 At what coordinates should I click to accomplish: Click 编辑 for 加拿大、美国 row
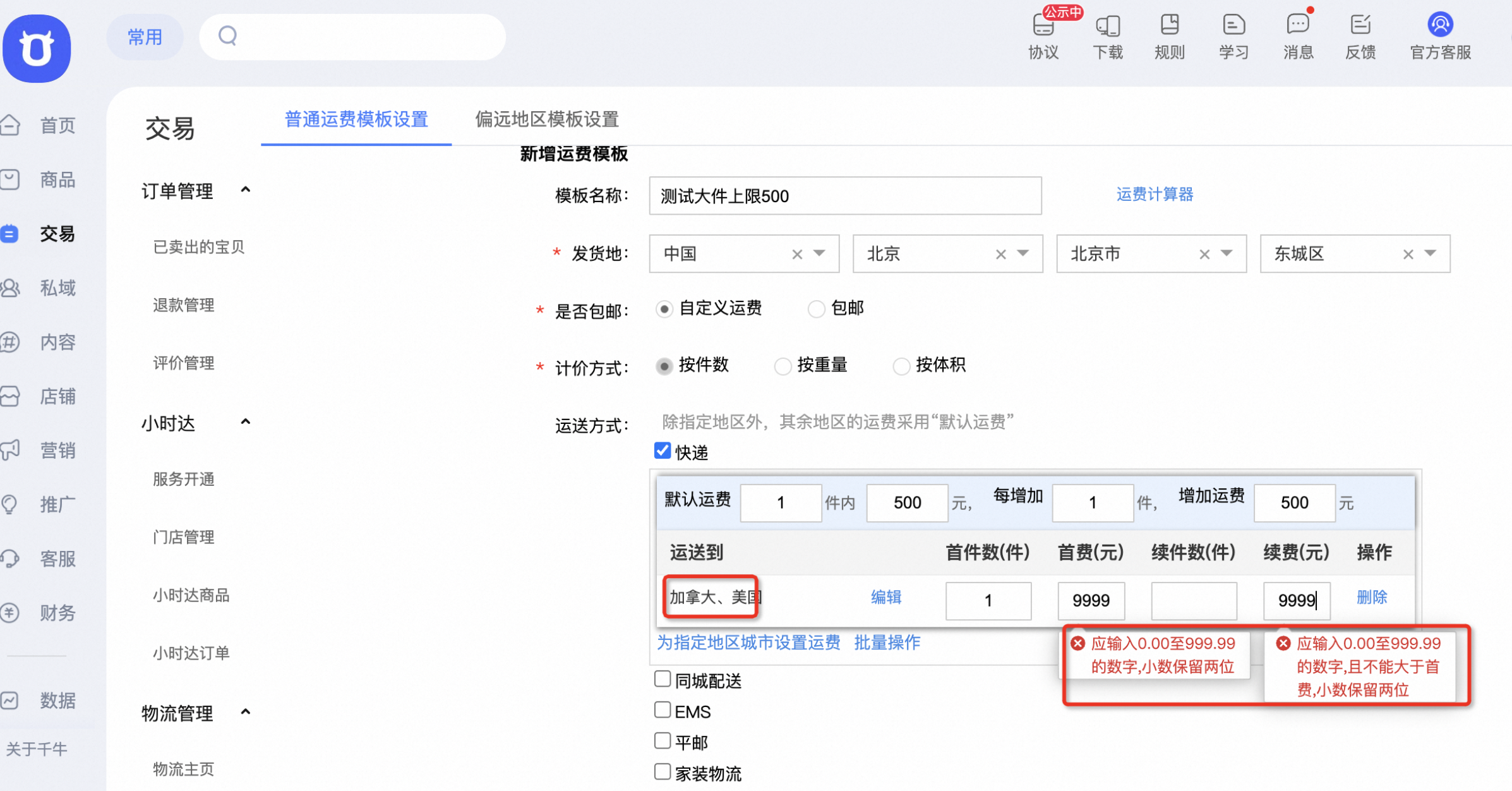[x=886, y=597]
